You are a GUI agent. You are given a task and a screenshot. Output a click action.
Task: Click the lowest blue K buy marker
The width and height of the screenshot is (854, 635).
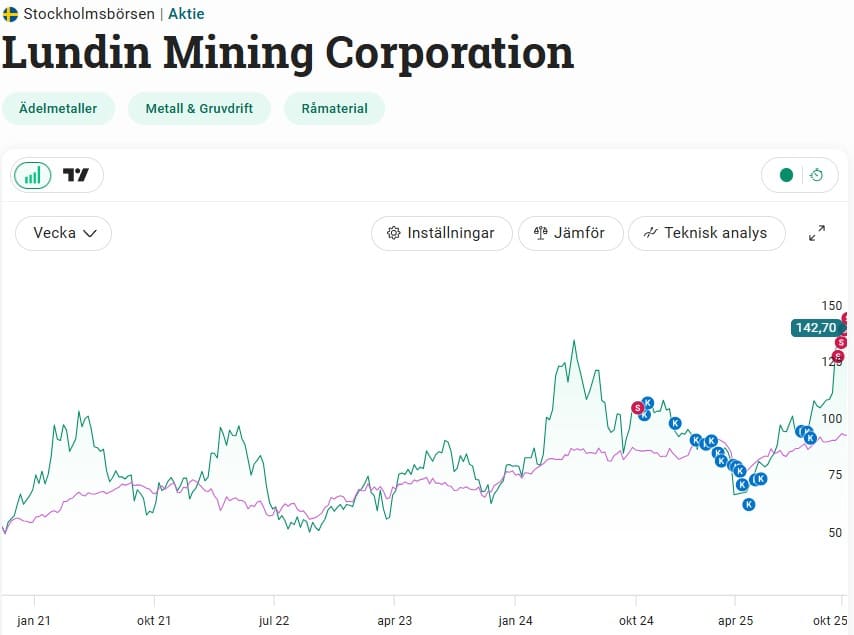748,504
